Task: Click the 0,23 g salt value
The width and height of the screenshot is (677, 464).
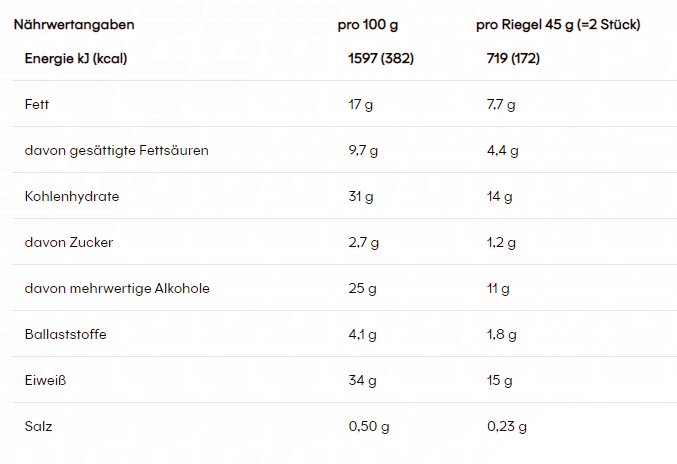Action: coord(507,427)
